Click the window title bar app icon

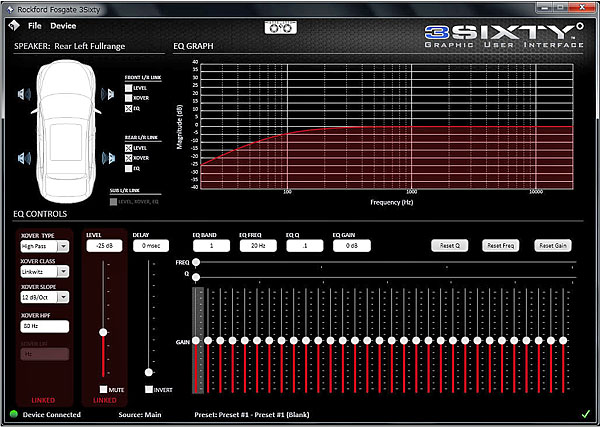coord(10,10)
